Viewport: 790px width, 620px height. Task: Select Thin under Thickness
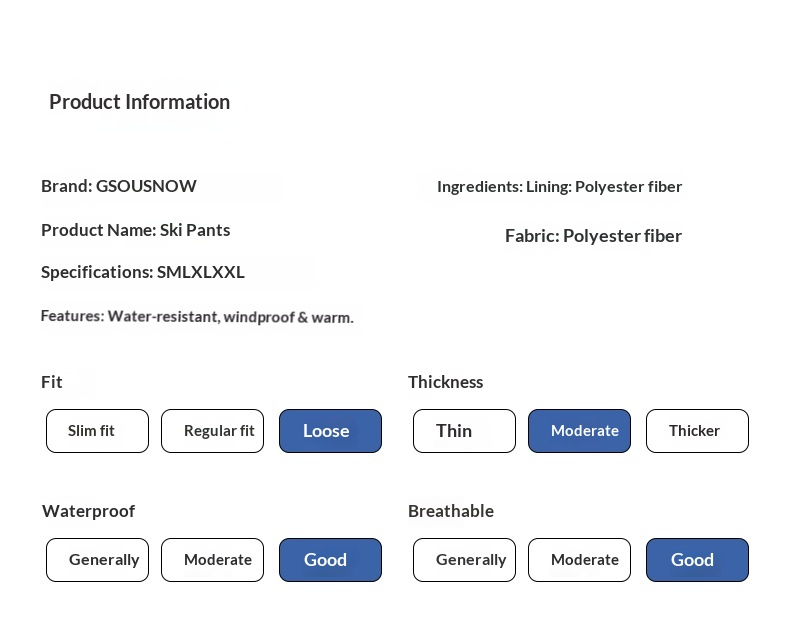click(464, 431)
